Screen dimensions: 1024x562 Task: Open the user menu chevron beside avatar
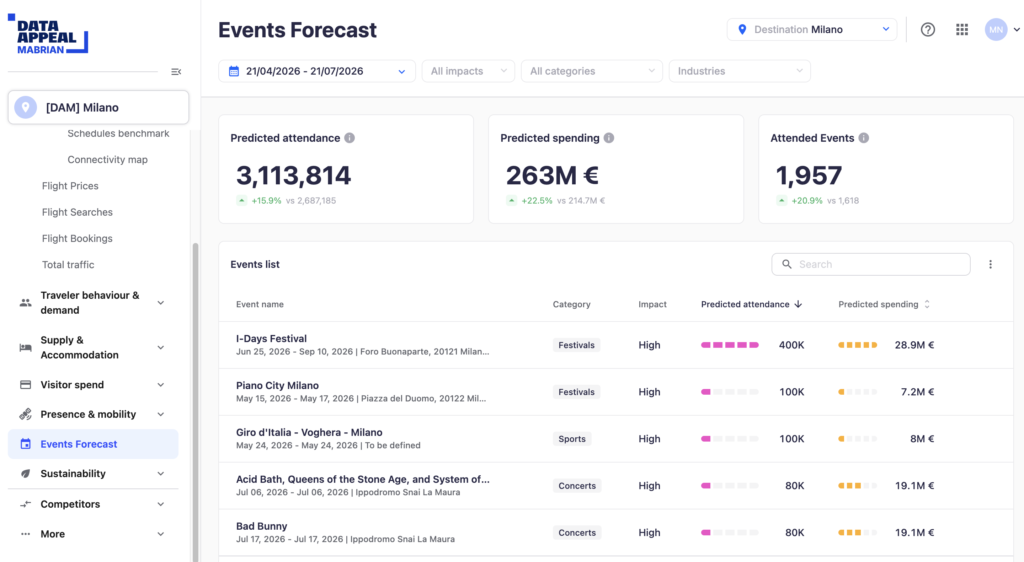coord(1016,29)
